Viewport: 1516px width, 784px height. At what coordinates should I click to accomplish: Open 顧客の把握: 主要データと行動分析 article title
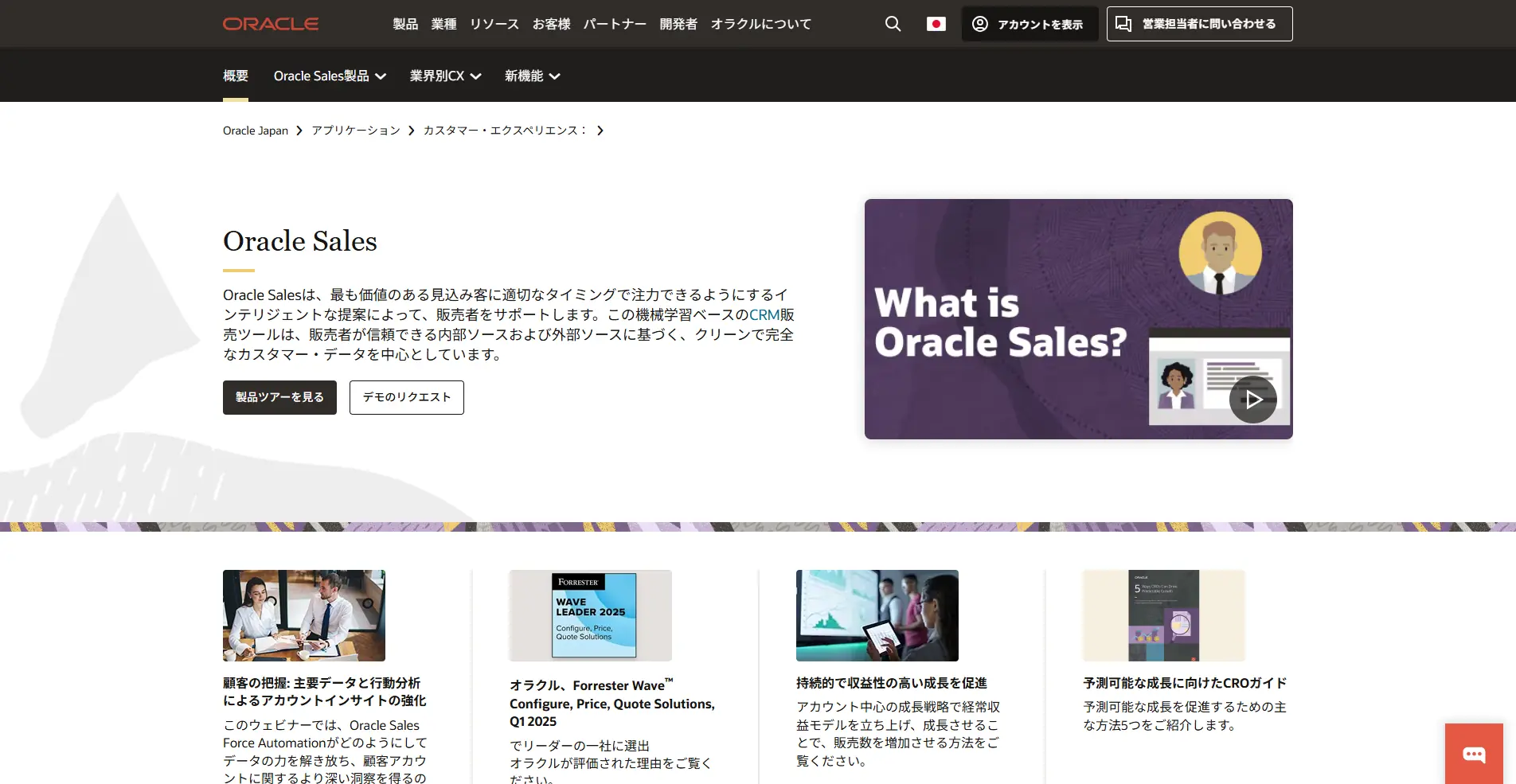(x=325, y=692)
